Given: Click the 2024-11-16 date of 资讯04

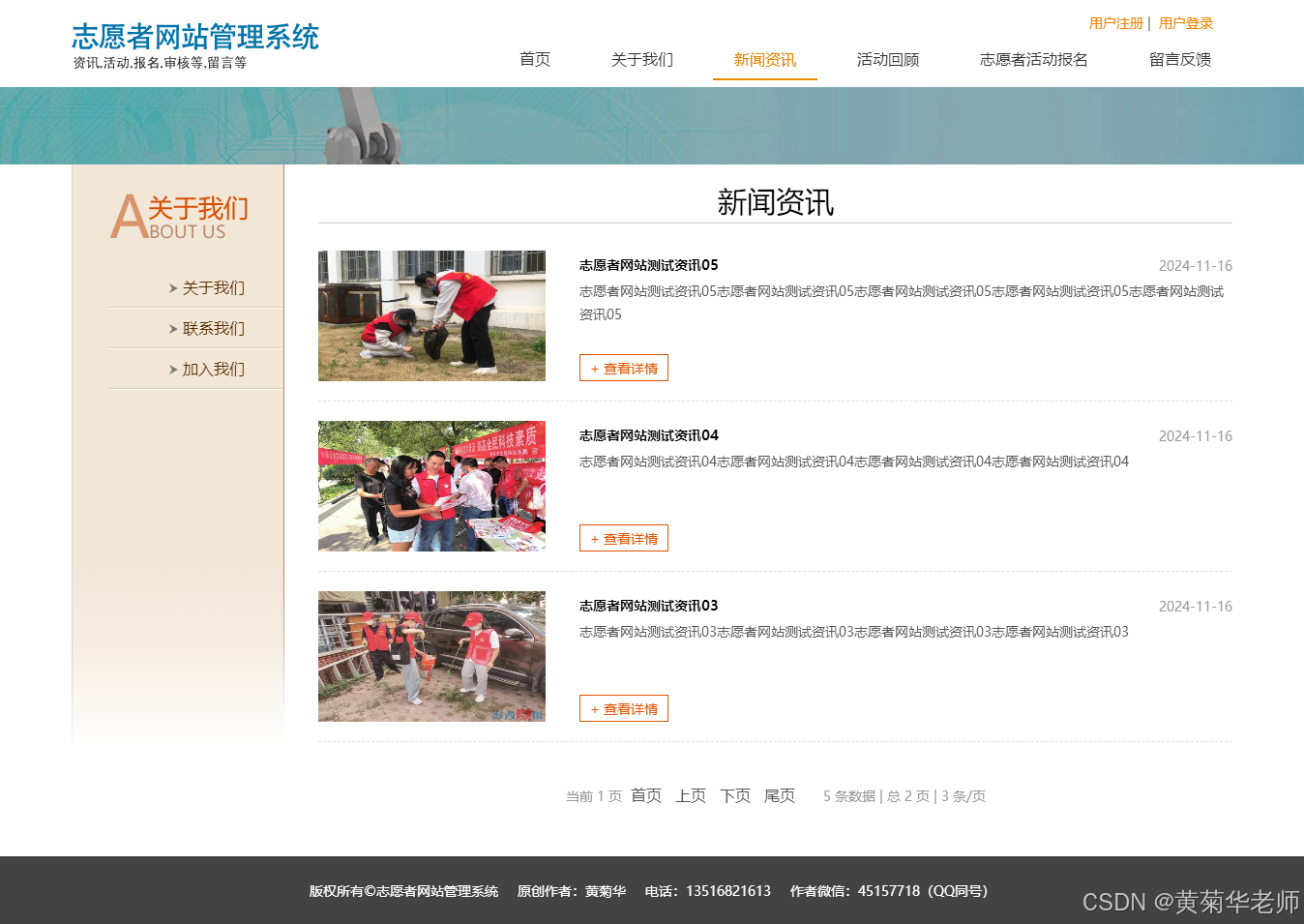Looking at the screenshot, I should click(1196, 436).
